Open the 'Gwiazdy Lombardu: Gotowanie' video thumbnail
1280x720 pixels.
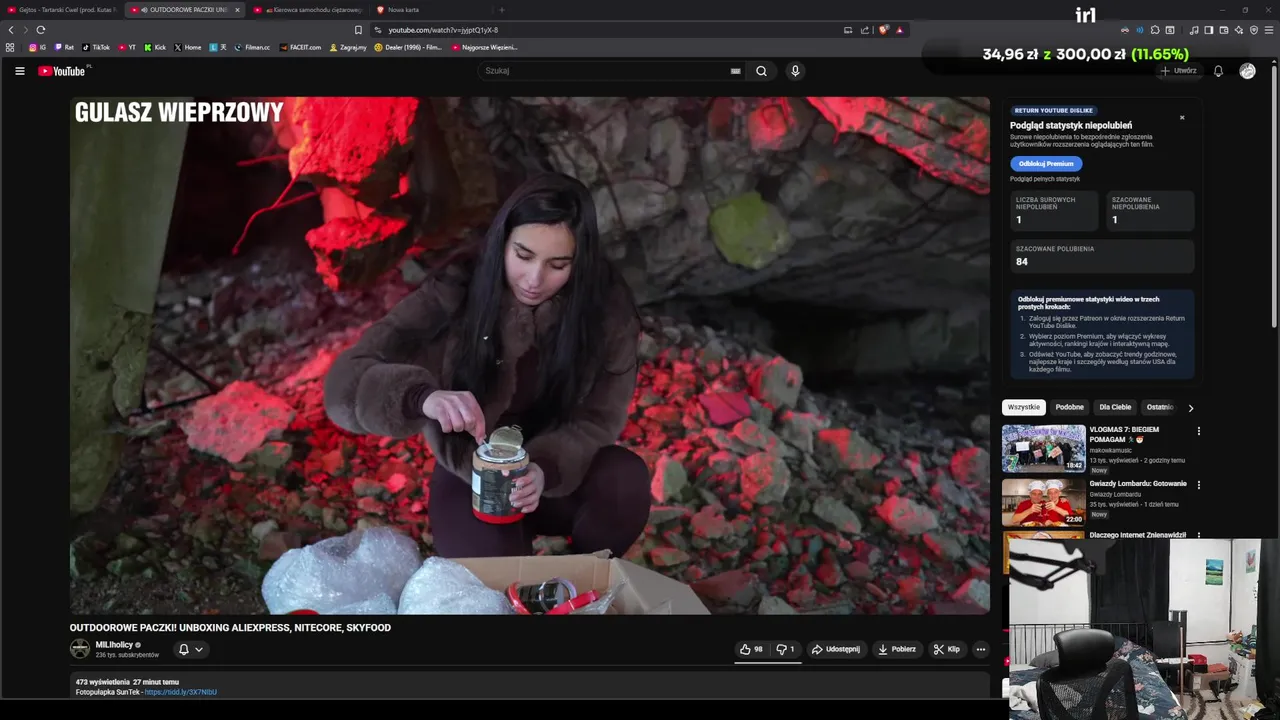click(x=1044, y=502)
